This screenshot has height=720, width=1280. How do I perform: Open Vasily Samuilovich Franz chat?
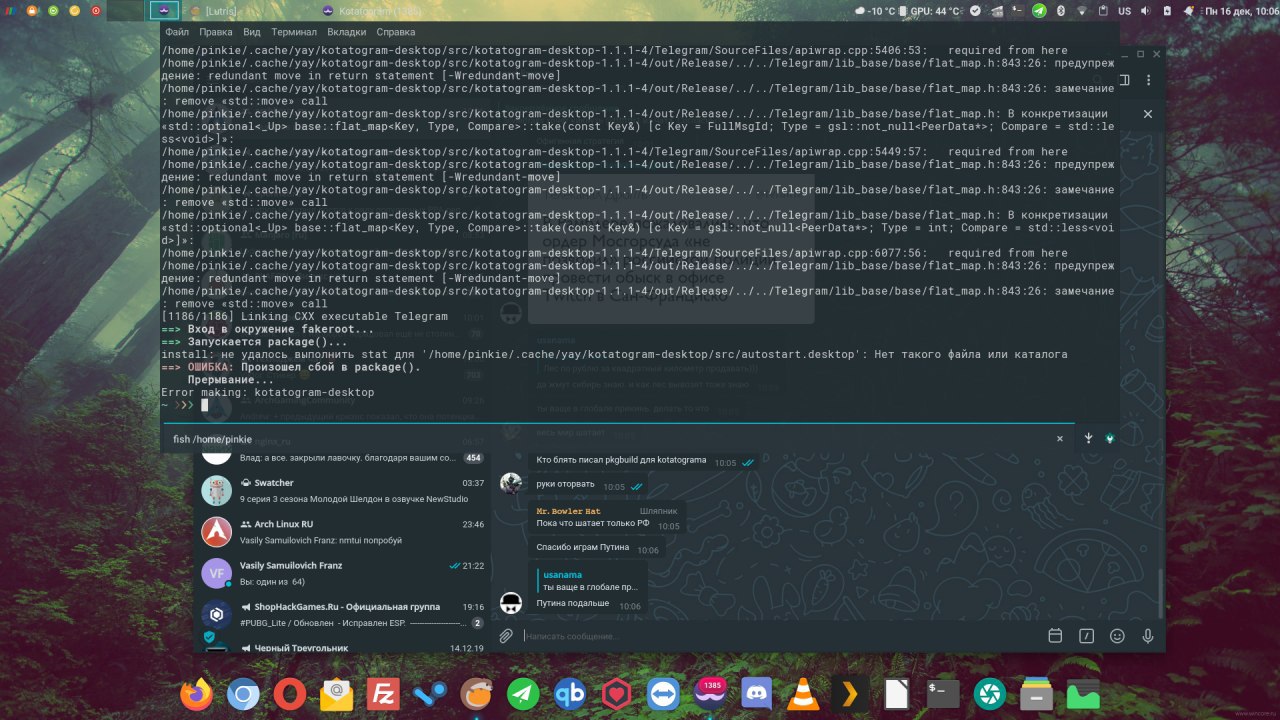click(342, 573)
